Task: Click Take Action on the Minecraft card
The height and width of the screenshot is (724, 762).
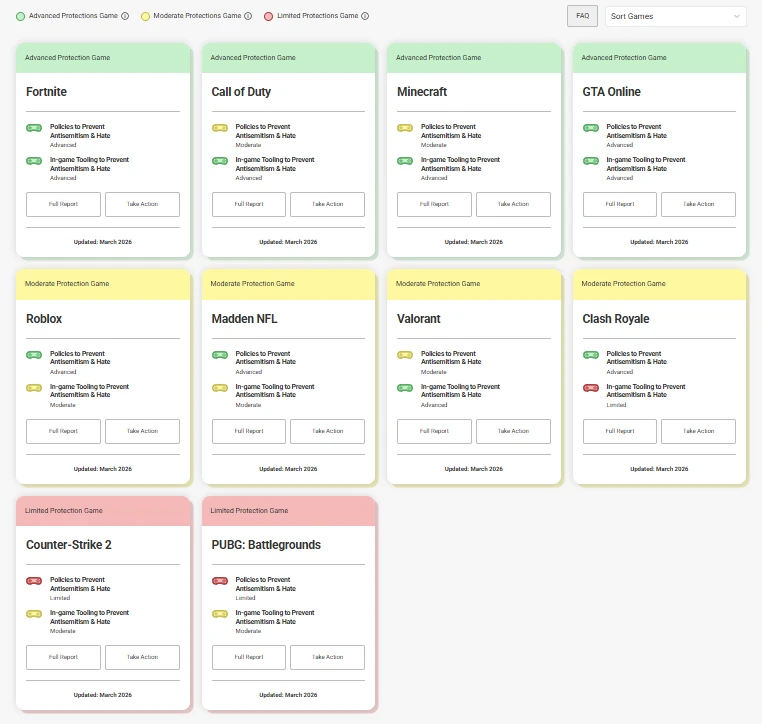Action: (x=513, y=204)
